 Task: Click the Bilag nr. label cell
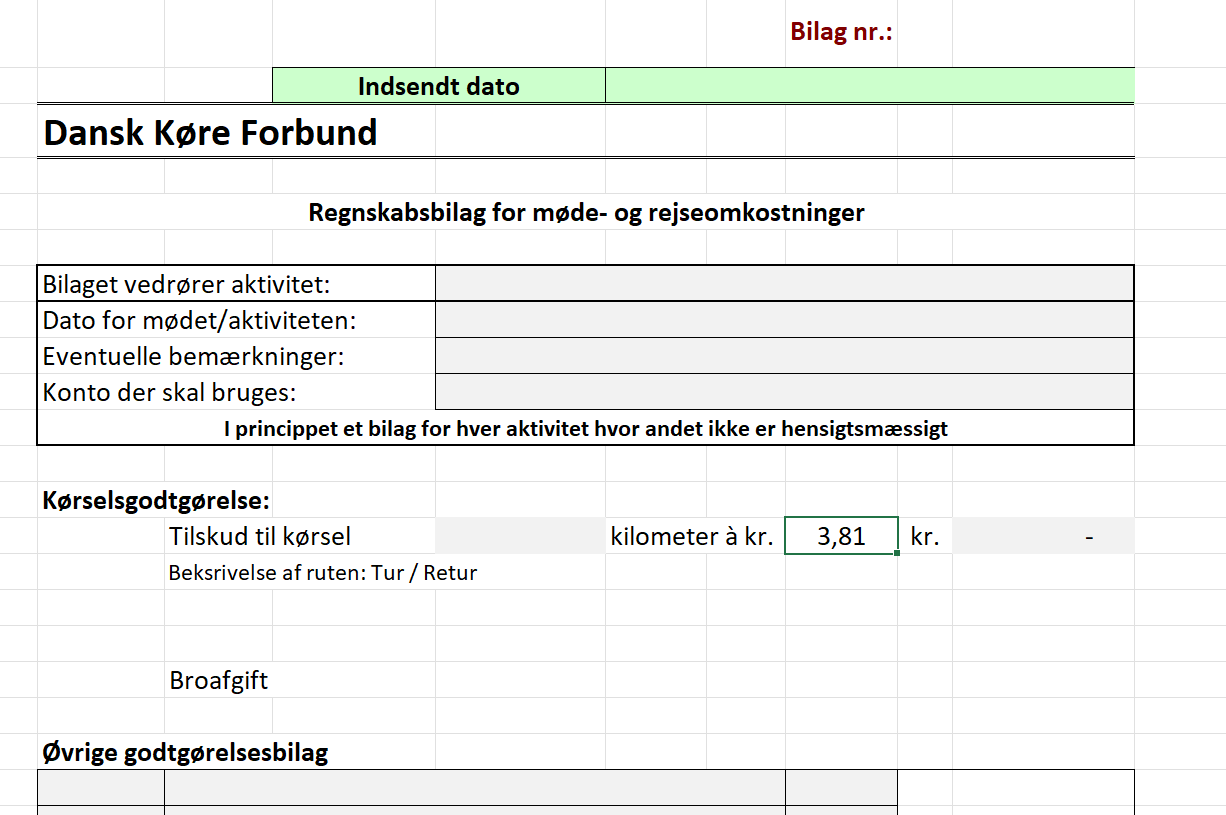coord(841,32)
